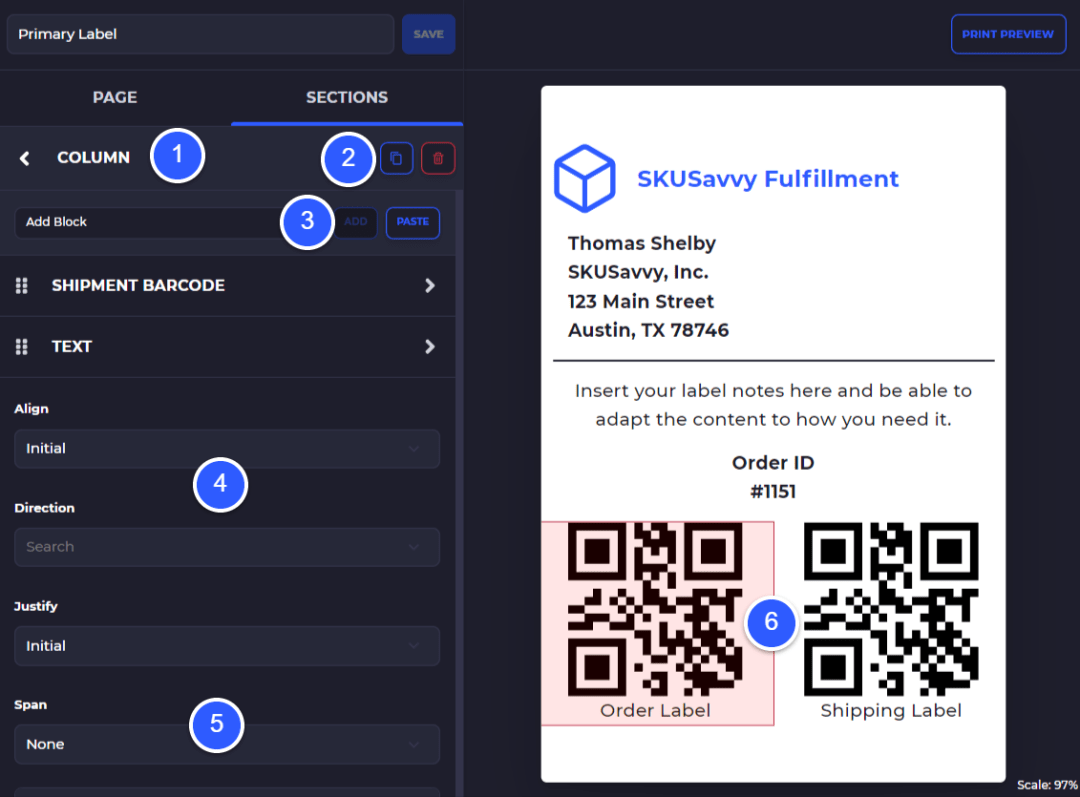Select the Shipping Label QR code
1080x797 pixels.
891,609
